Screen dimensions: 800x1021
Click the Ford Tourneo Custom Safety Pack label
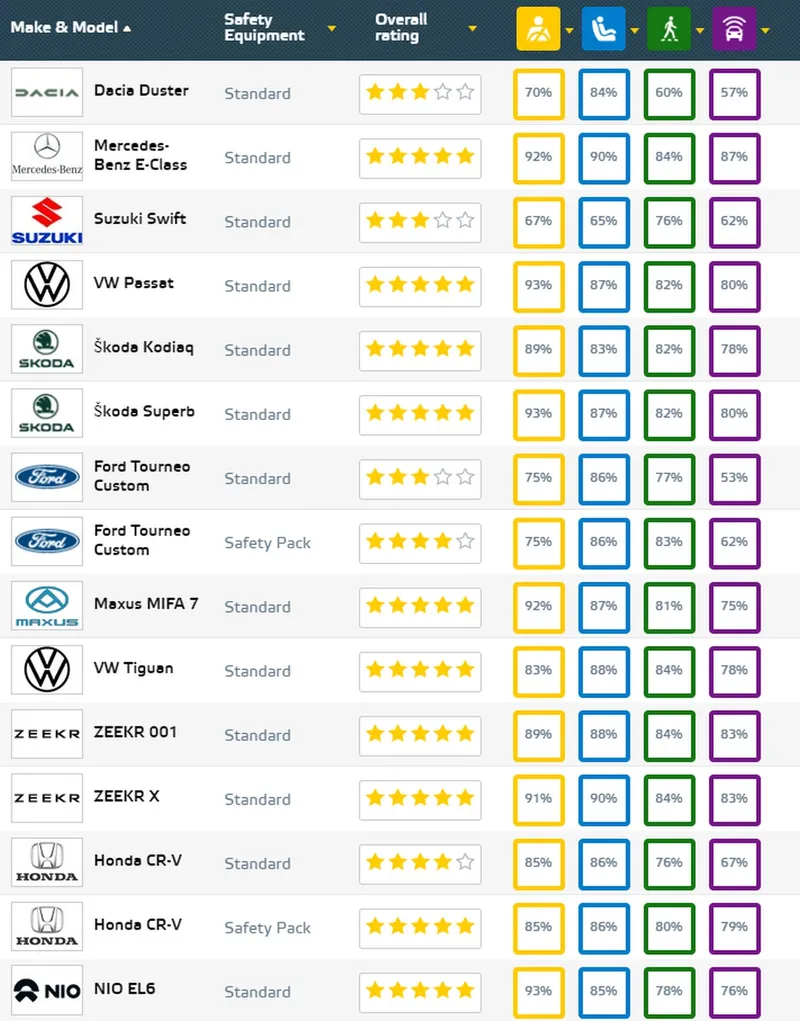(x=268, y=543)
